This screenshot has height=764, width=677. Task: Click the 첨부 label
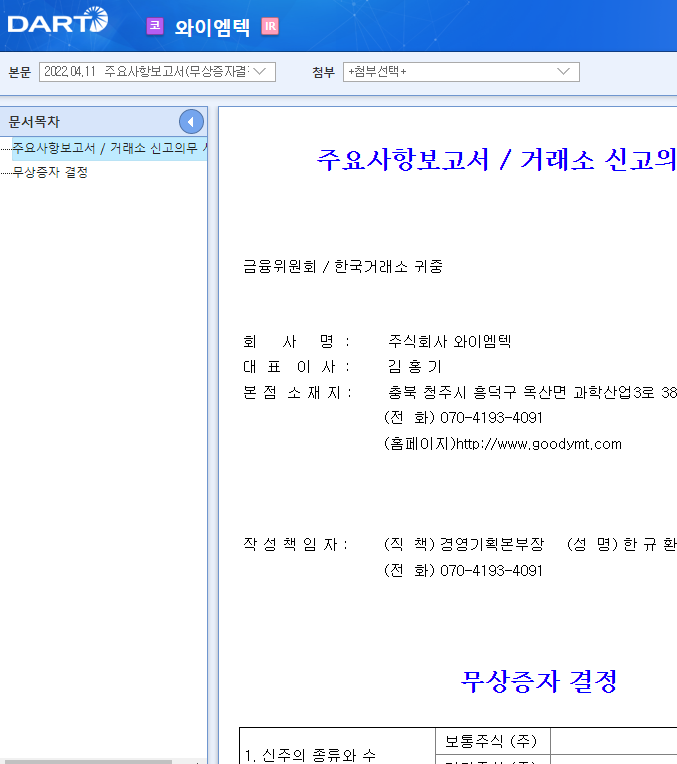point(324,72)
